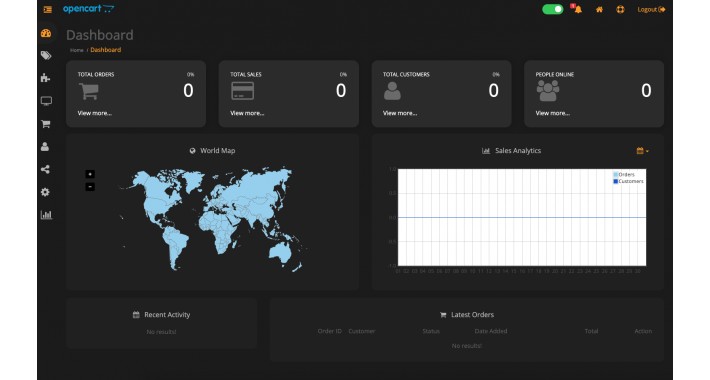
Task: Zoom out the world map
Action: 90,187
